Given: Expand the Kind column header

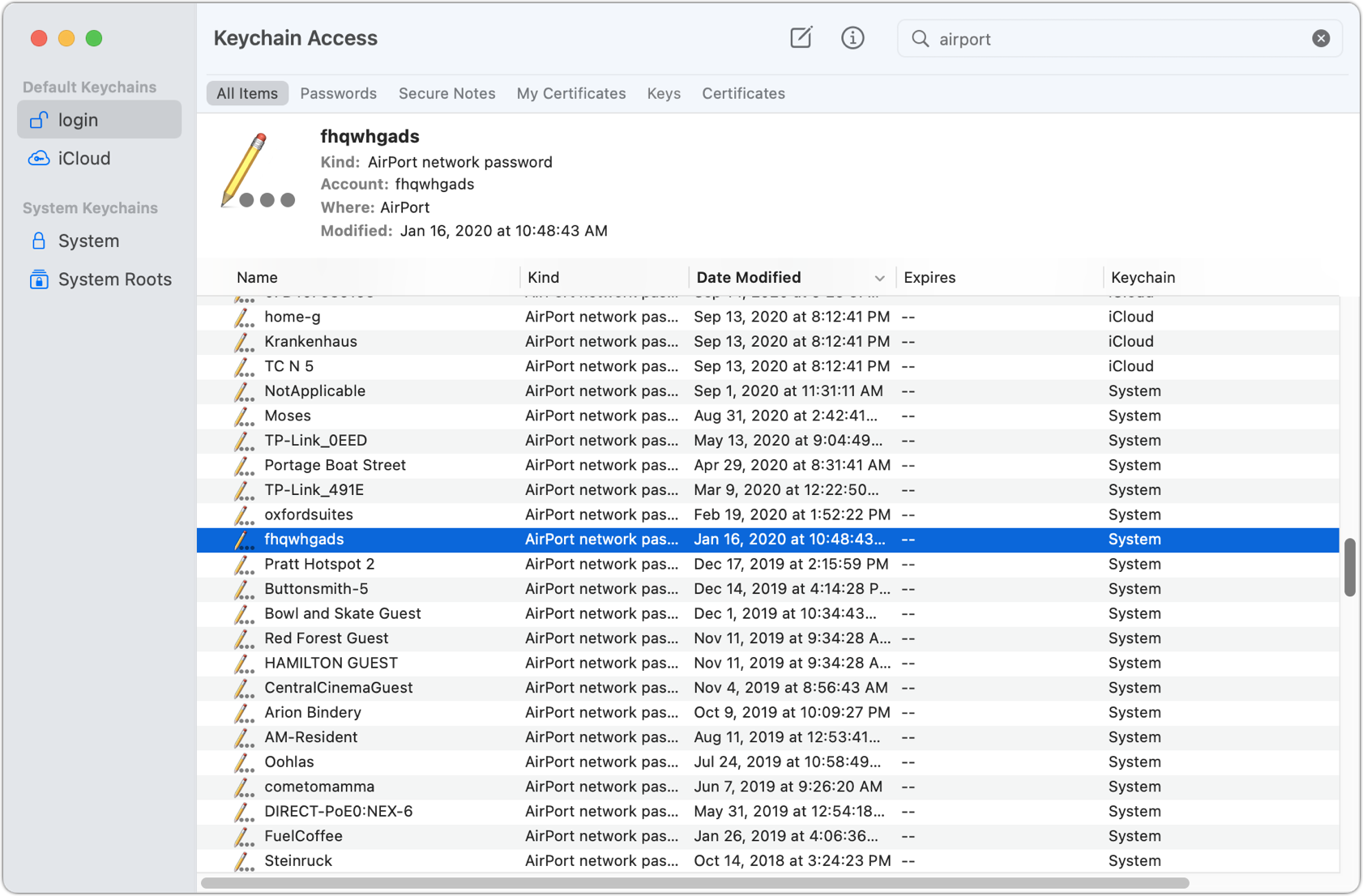Looking at the screenshot, I should 543,277.
